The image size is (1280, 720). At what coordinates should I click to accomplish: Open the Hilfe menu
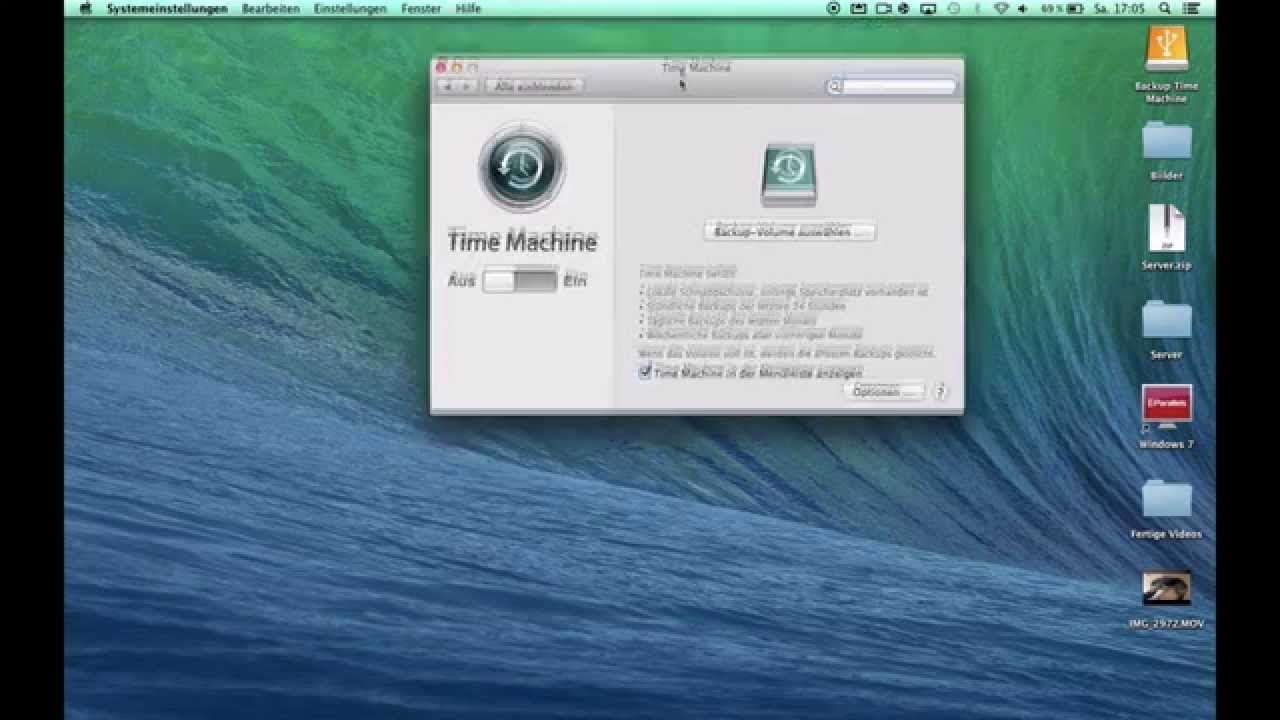(x=468, y=8)
